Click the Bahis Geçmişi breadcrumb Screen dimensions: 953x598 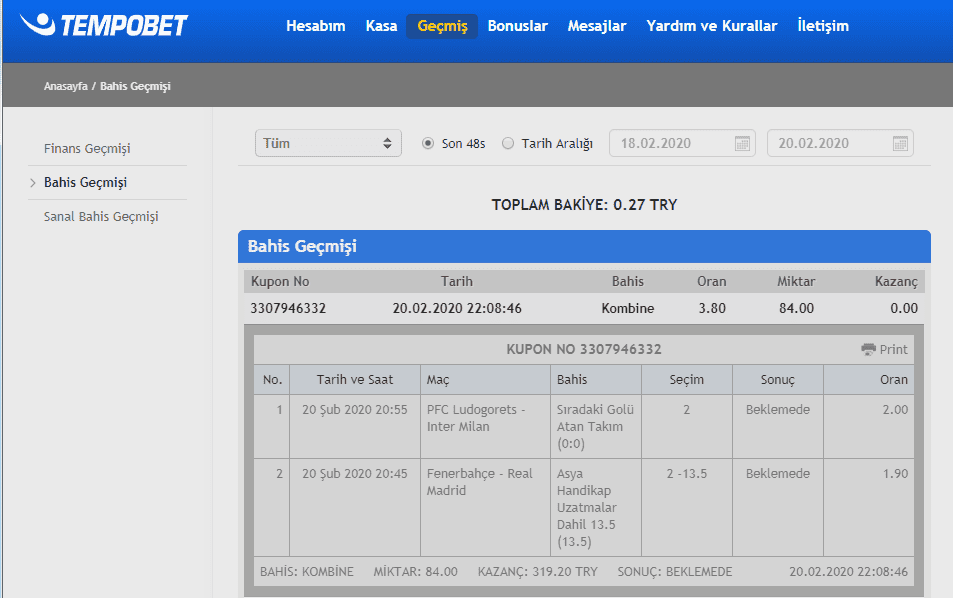coord(135,86)
